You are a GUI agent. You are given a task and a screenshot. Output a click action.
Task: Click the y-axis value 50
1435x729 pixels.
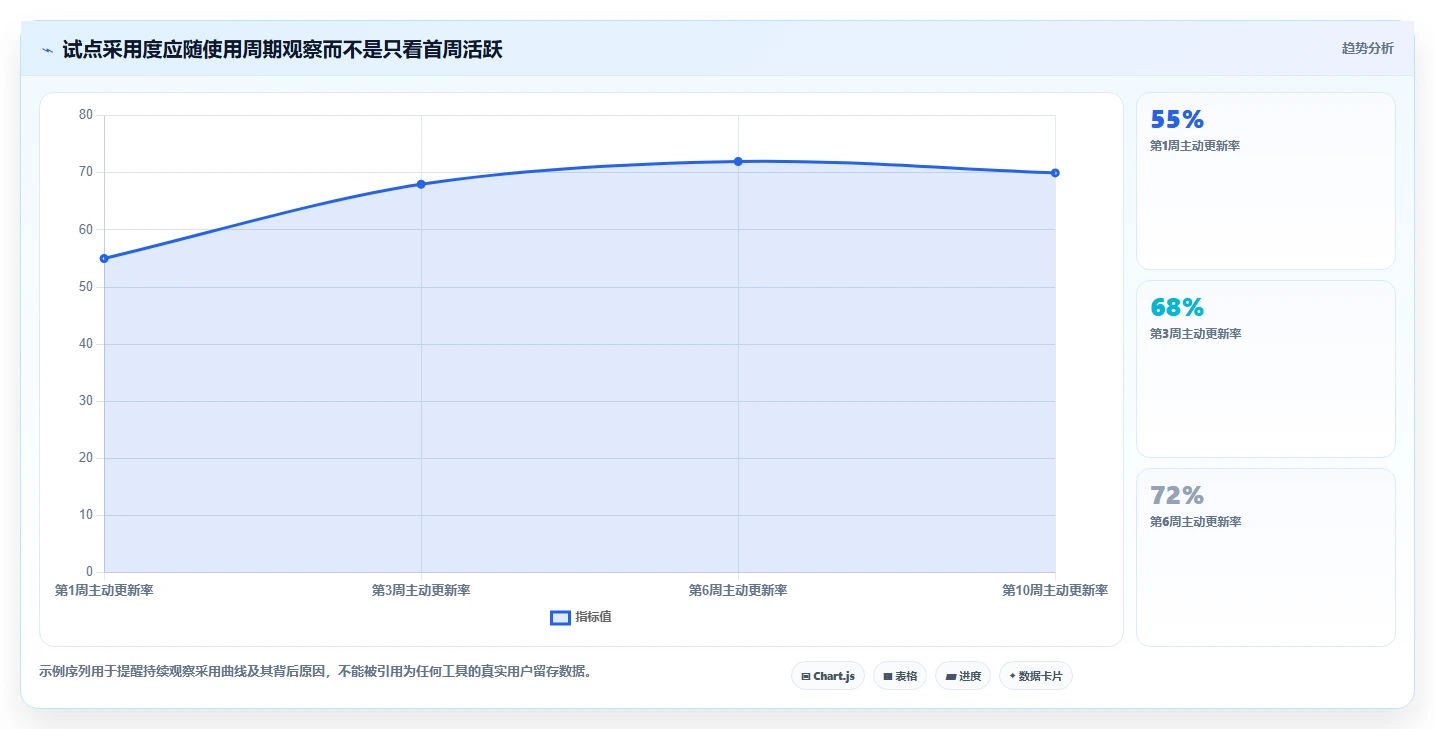(x=85, y=287)
